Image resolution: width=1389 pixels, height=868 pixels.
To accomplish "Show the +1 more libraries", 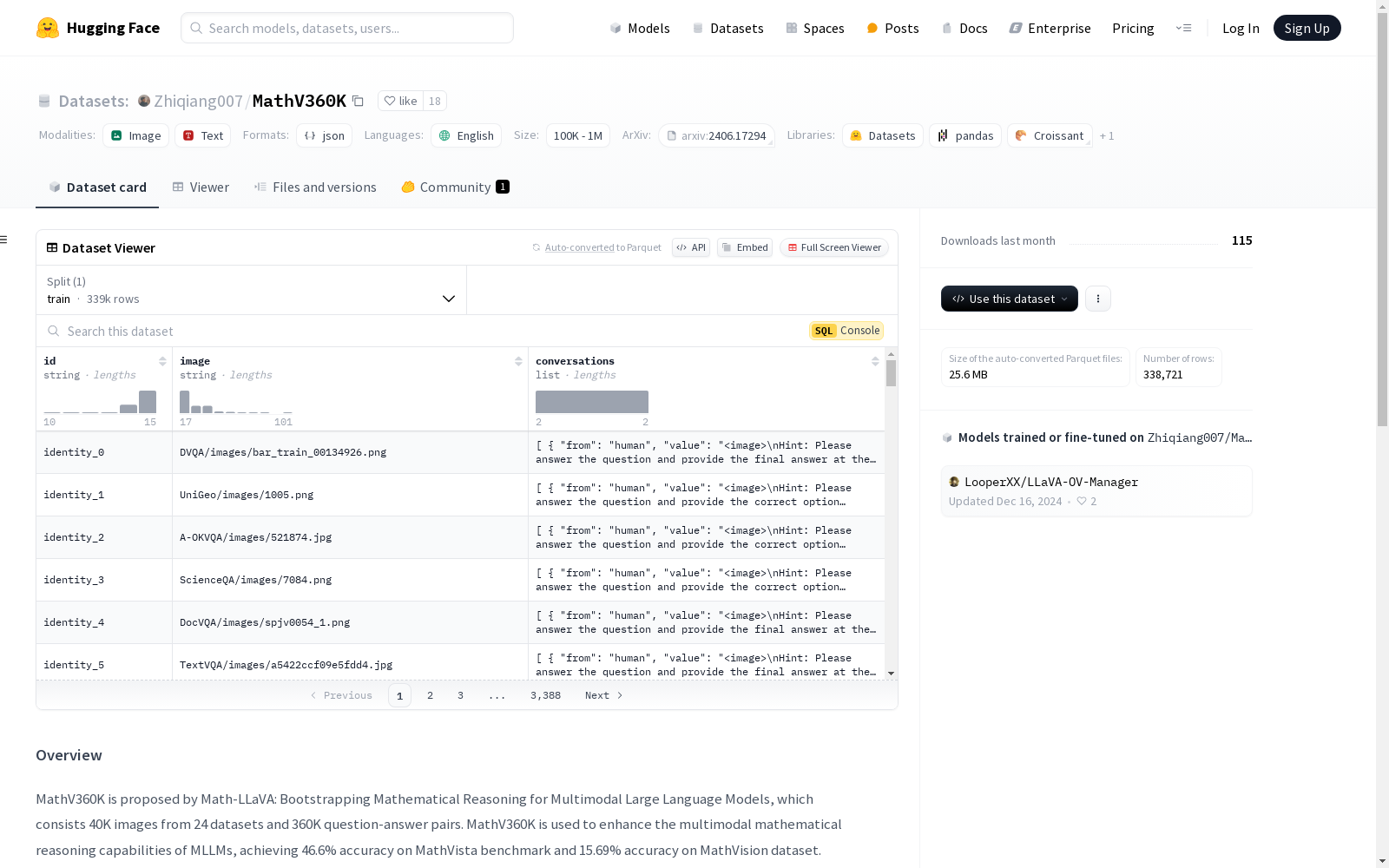I will [1107, 135].
